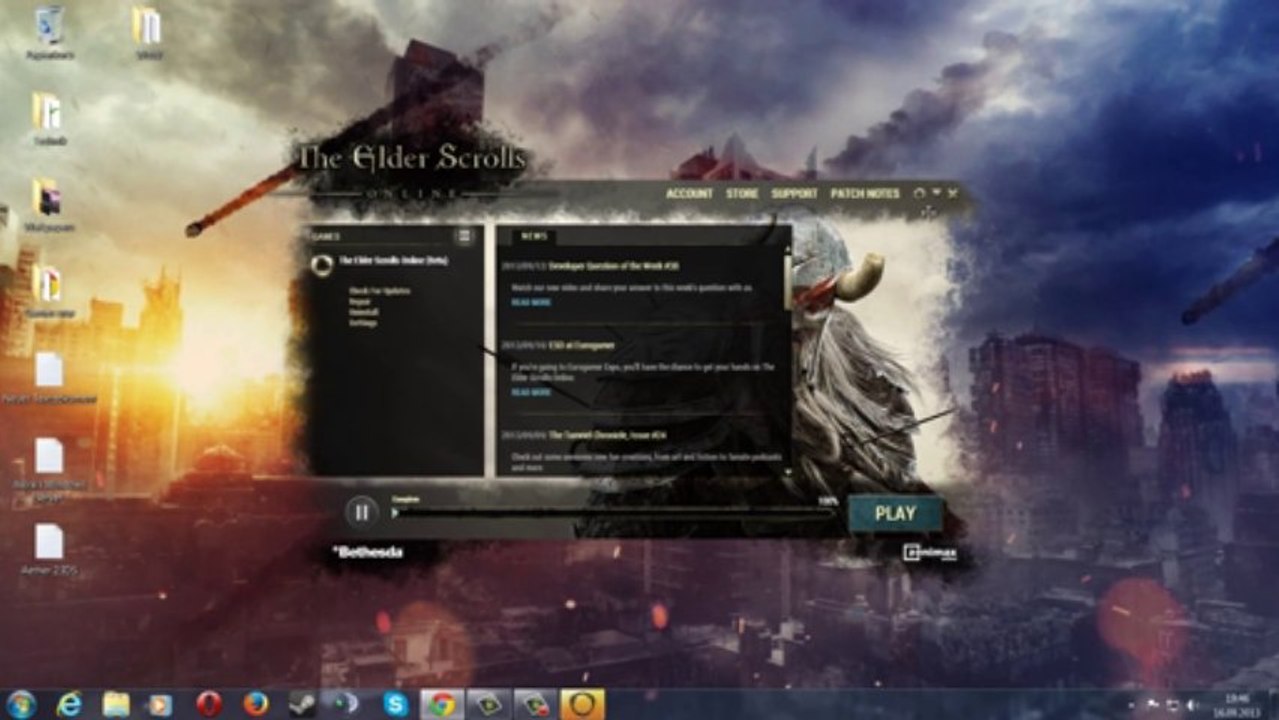Open Windows Explorer from taskbar
Image resolution: width=1279 pixels, height=720 pixels.
coord(116,704)
